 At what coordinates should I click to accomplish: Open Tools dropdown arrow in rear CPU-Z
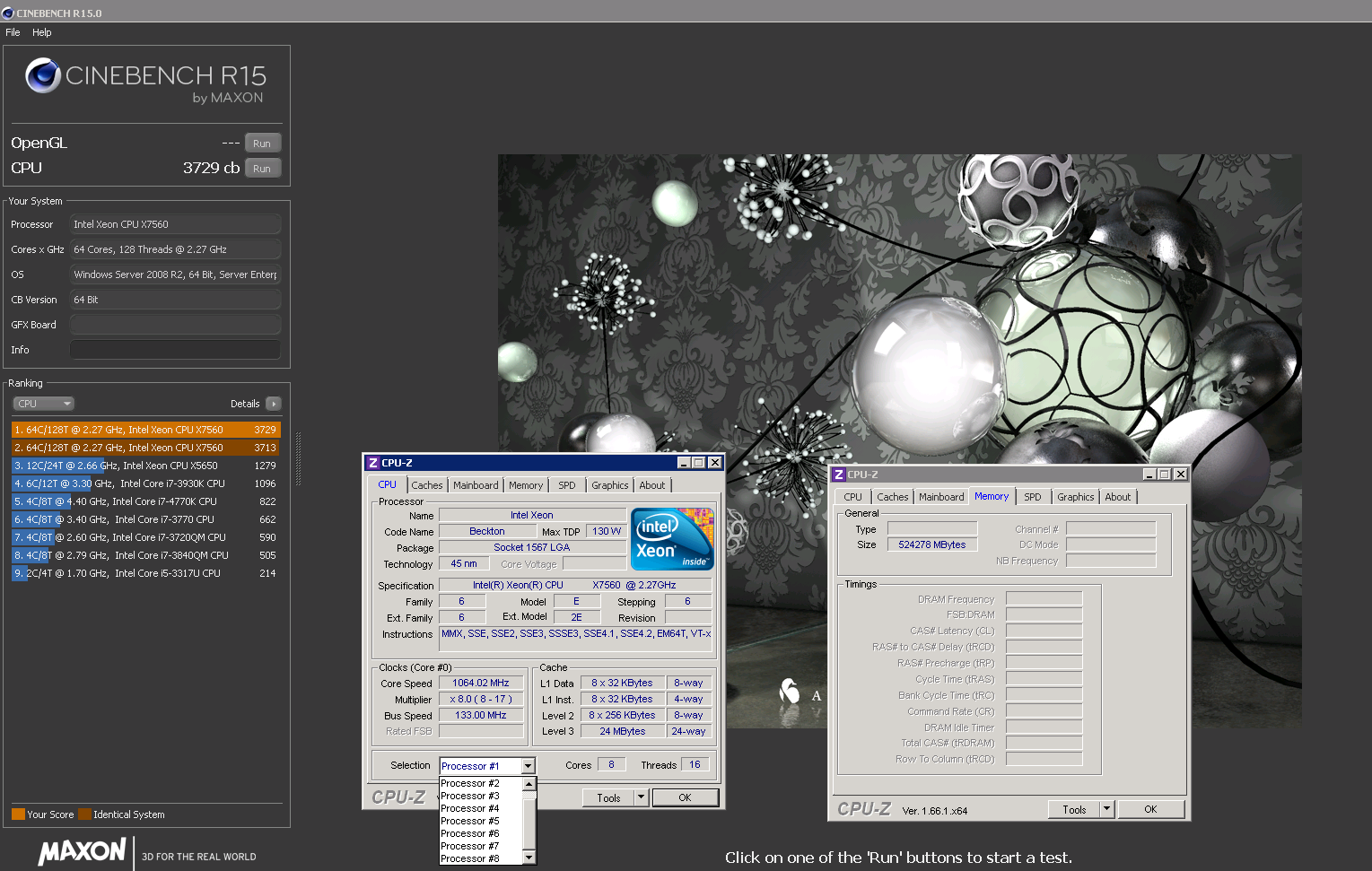[x=1107, y=809]
